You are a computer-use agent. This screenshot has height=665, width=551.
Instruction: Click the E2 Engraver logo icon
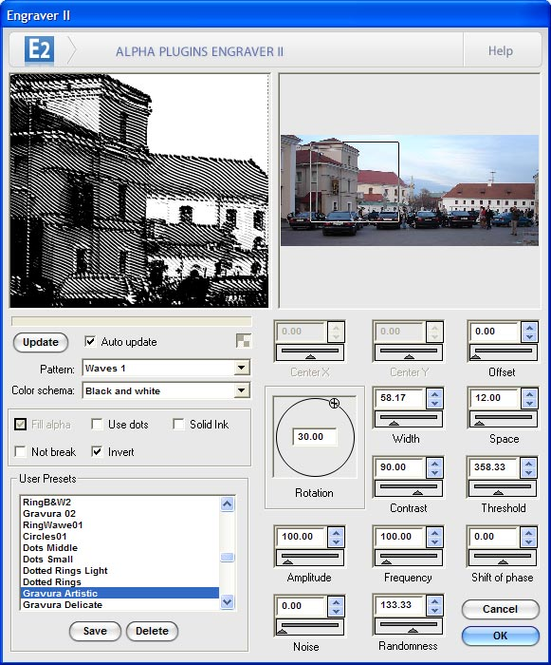39,50
